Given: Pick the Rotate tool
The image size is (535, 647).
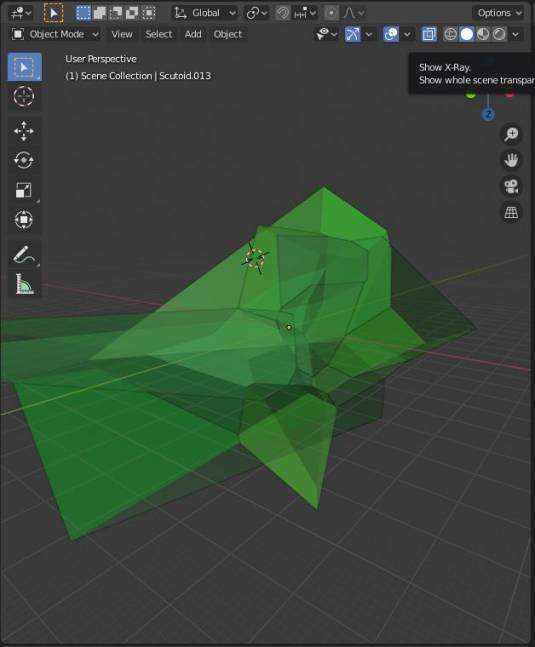Looking at the screenshot, I should [24, 160].
